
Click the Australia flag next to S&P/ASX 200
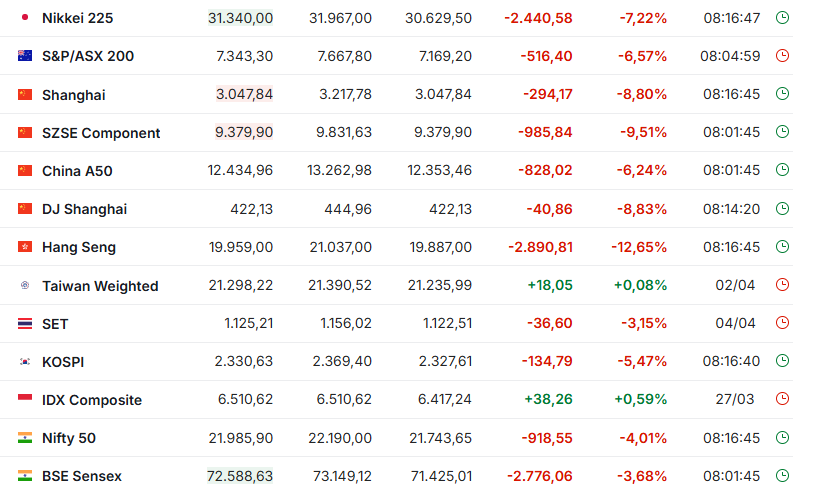click(x=25, y=56)
